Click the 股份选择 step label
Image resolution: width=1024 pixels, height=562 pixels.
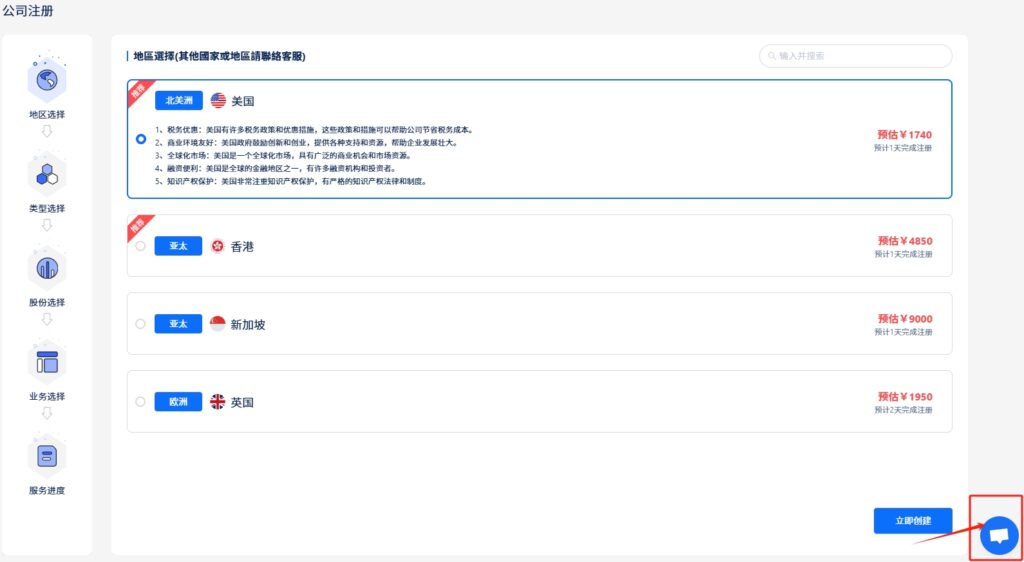(47, 303)
